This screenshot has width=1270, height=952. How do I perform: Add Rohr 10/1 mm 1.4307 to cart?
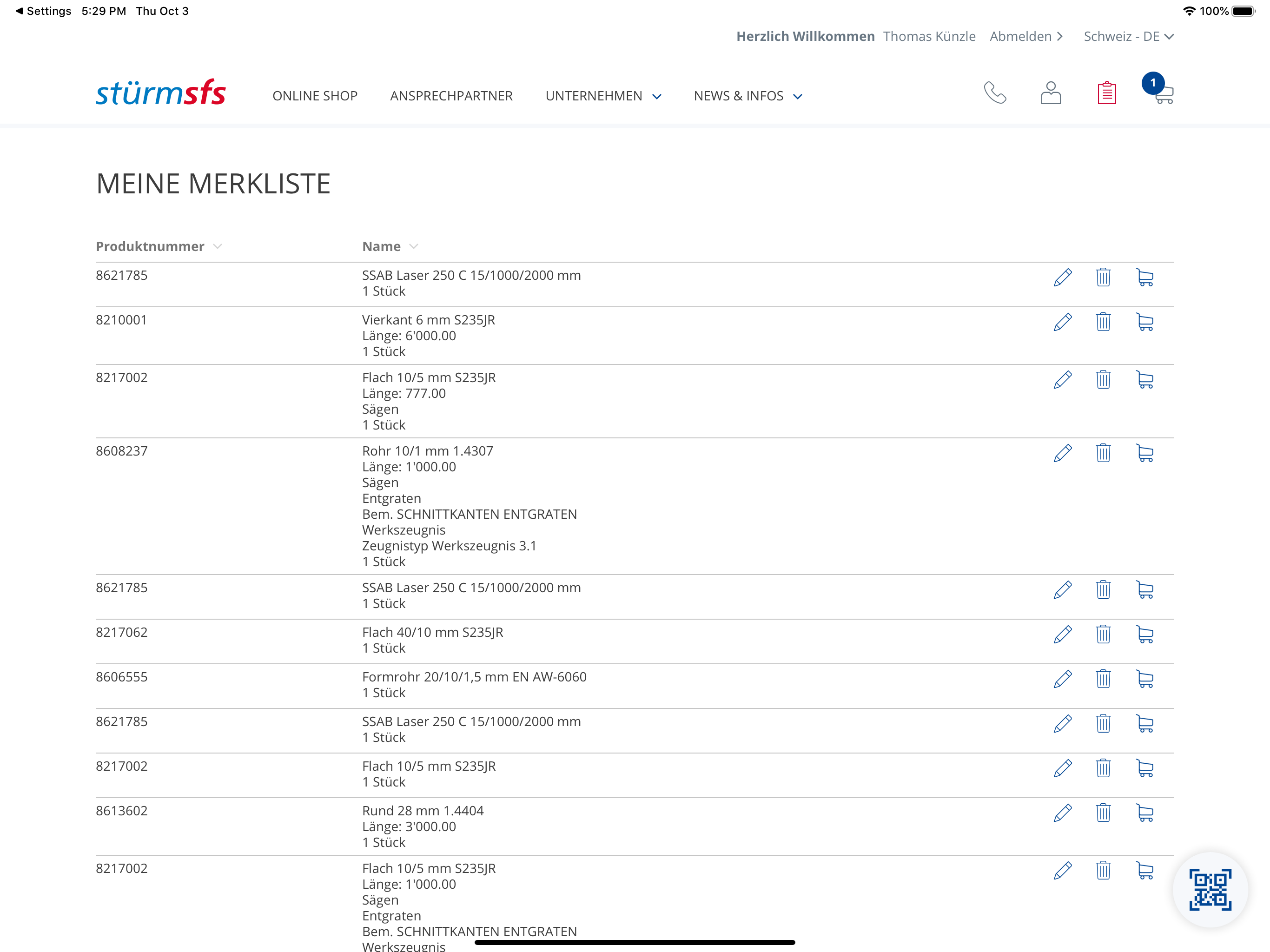[x=1145, y=453]
